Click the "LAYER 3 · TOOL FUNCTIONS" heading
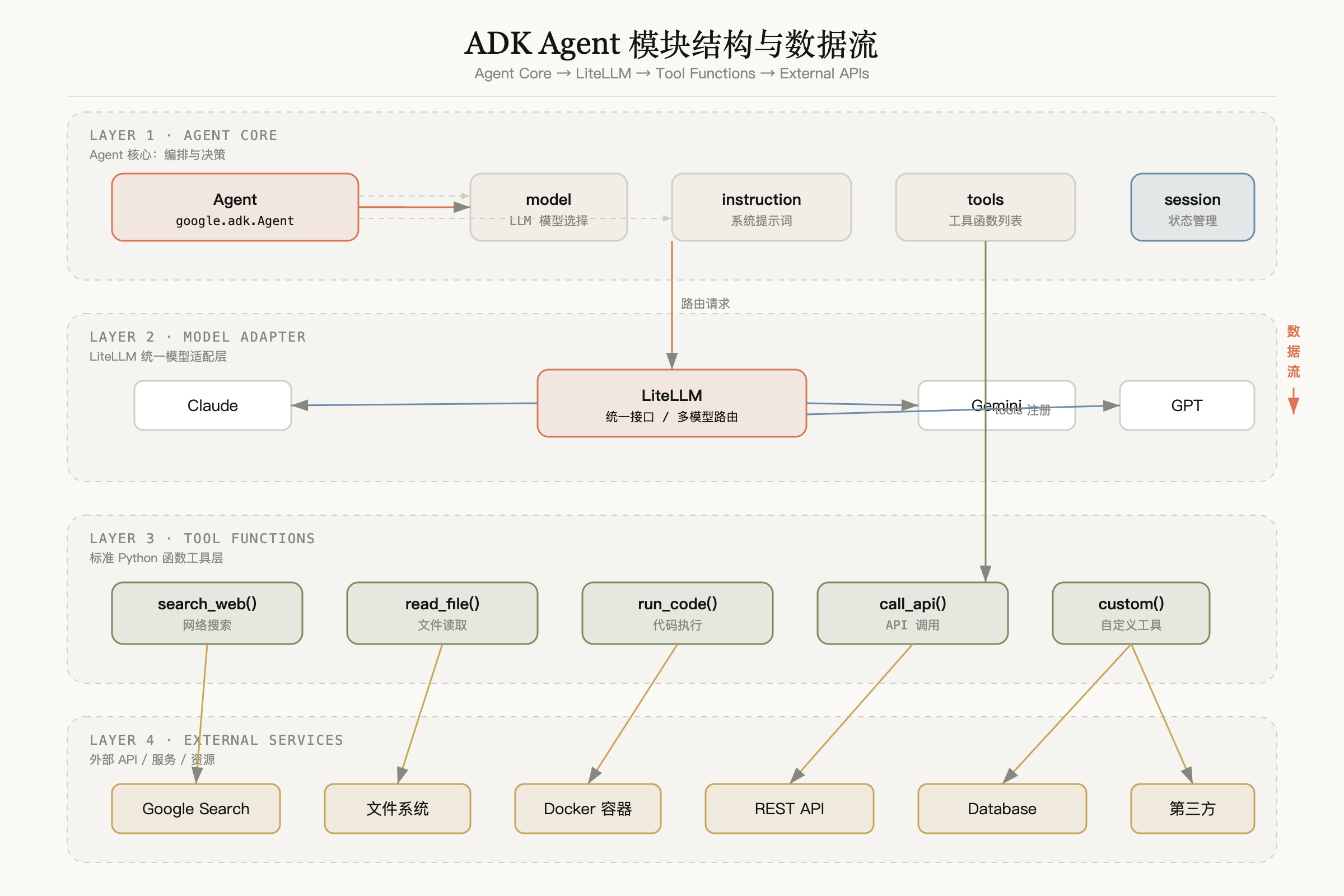The image size is (1344, 896). pyautogui.click(x=202, y=539)
